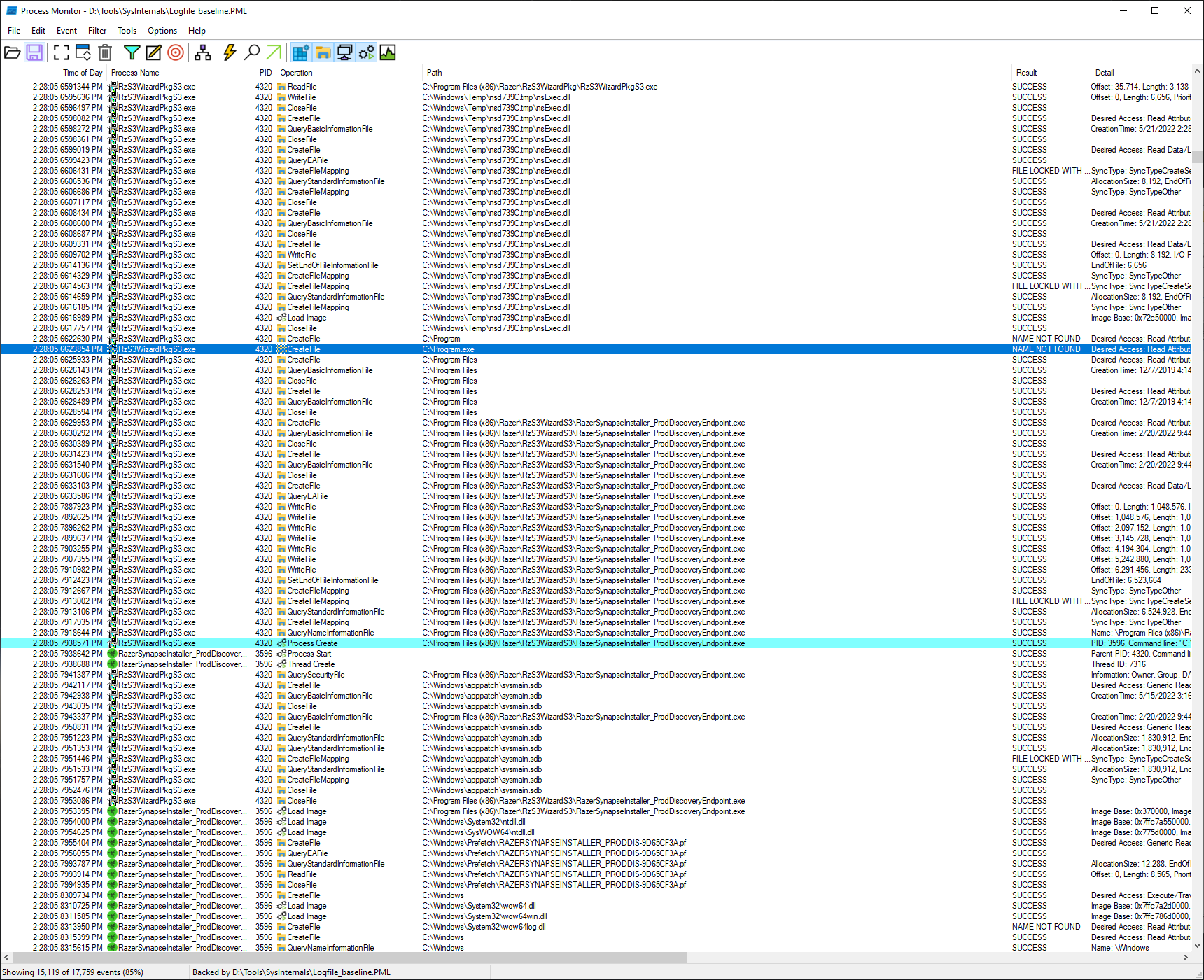The width and height of the screenshot is (1204, 980).
Task: Click the EndOfFile: 6,523,664 detail cell
Action: click(x=1126, y=580)
